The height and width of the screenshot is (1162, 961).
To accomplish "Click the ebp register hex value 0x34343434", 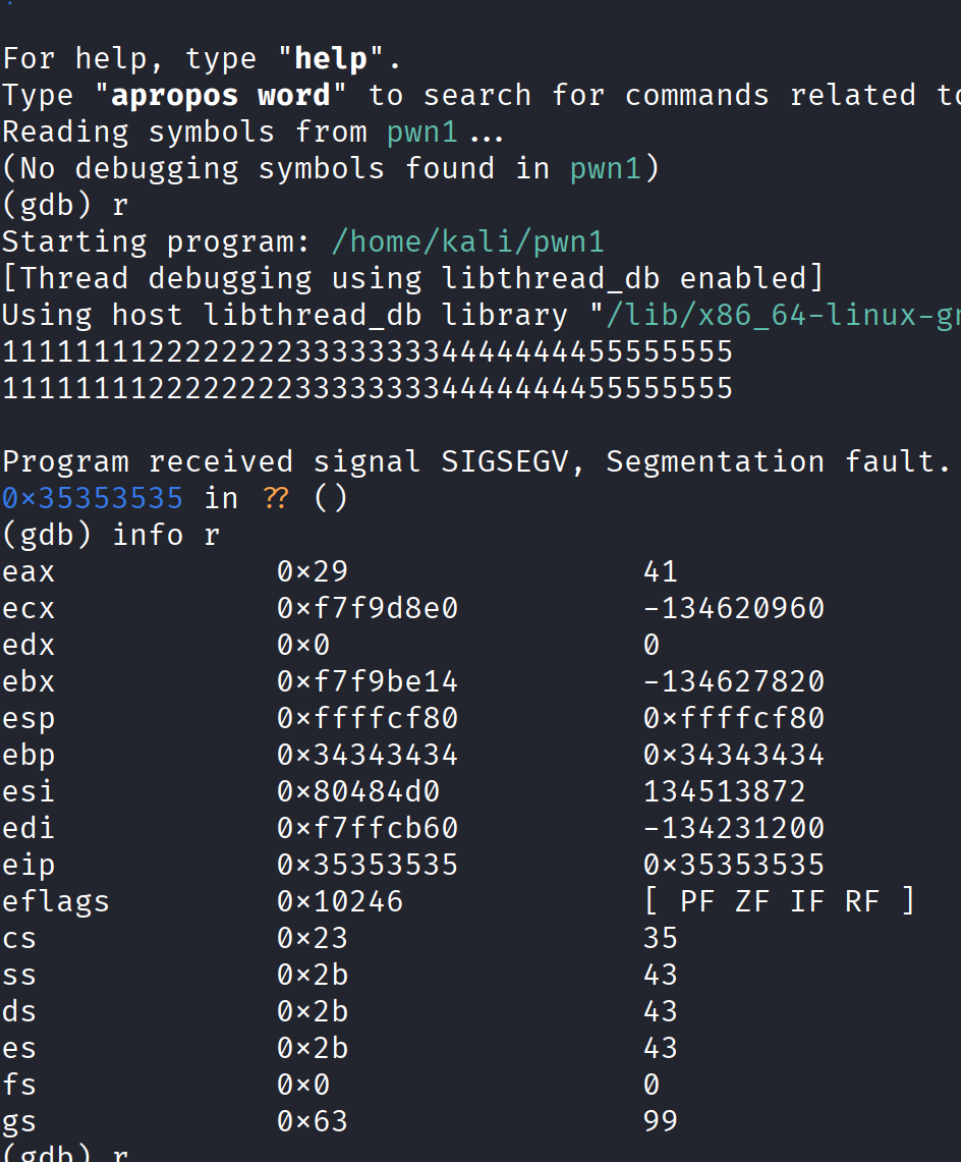I will (367, 754).
